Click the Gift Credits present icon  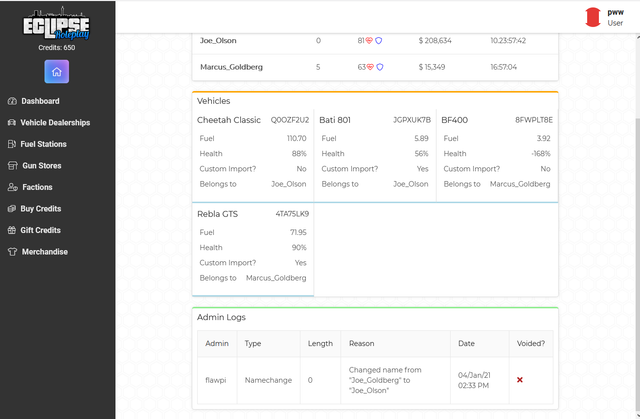coord(12,230)
